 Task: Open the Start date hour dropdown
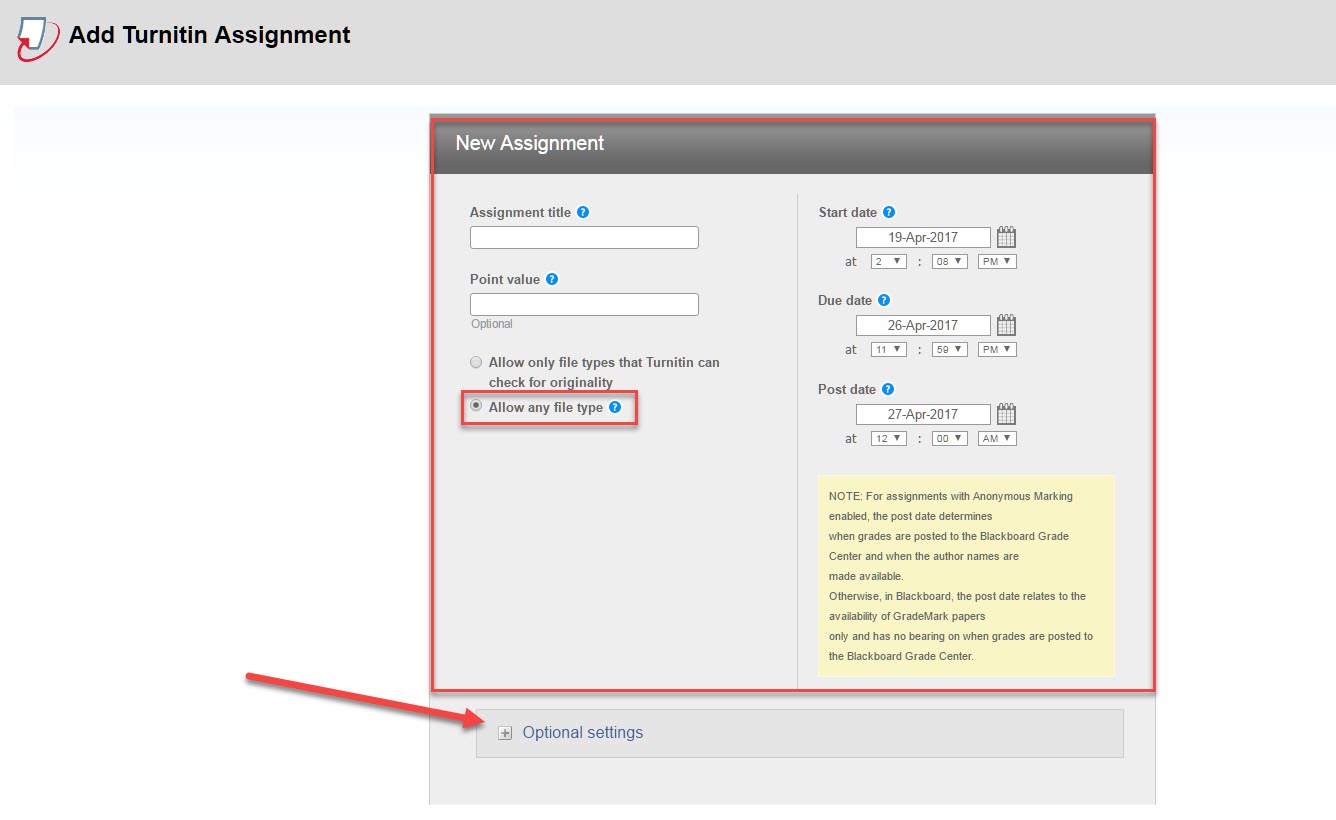point(887,261)
